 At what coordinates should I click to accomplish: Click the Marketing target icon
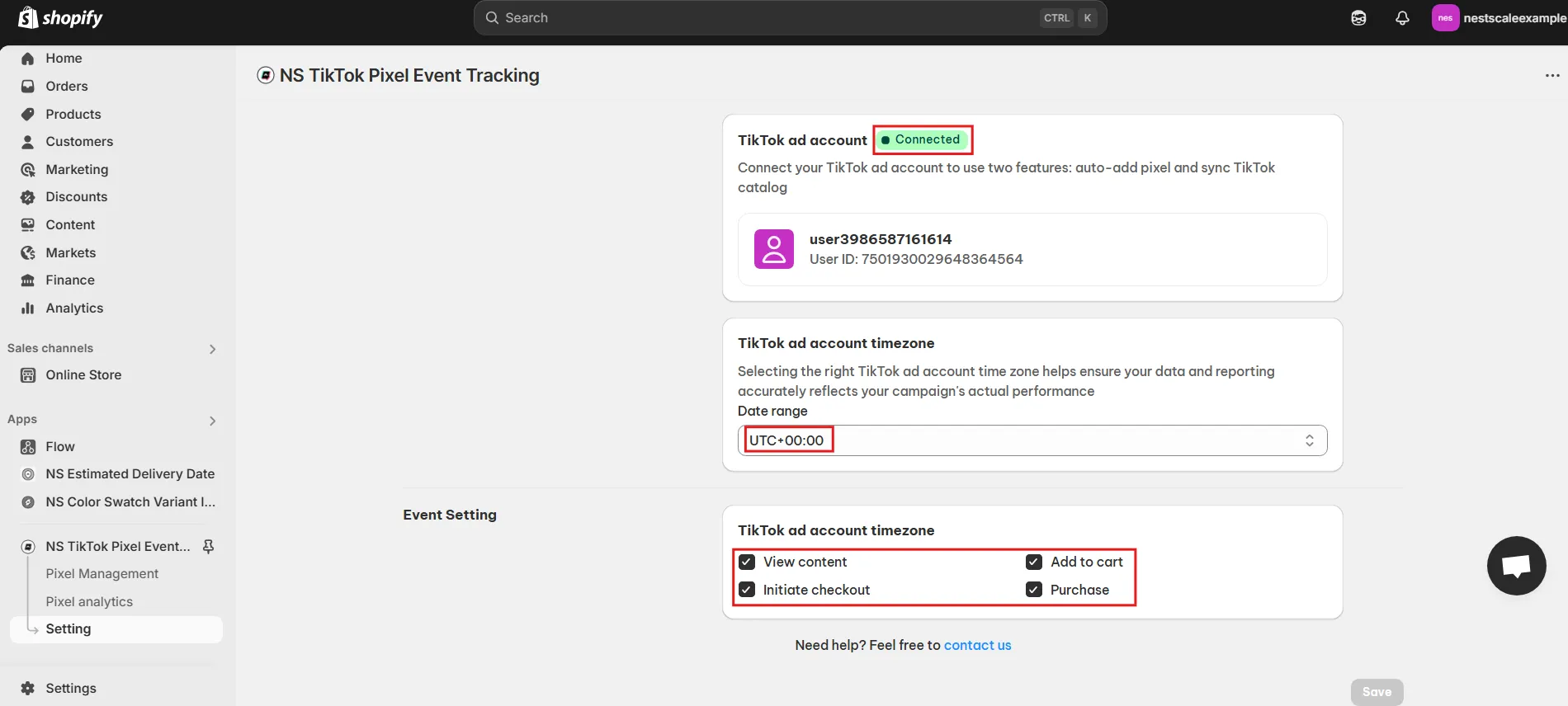28,170
